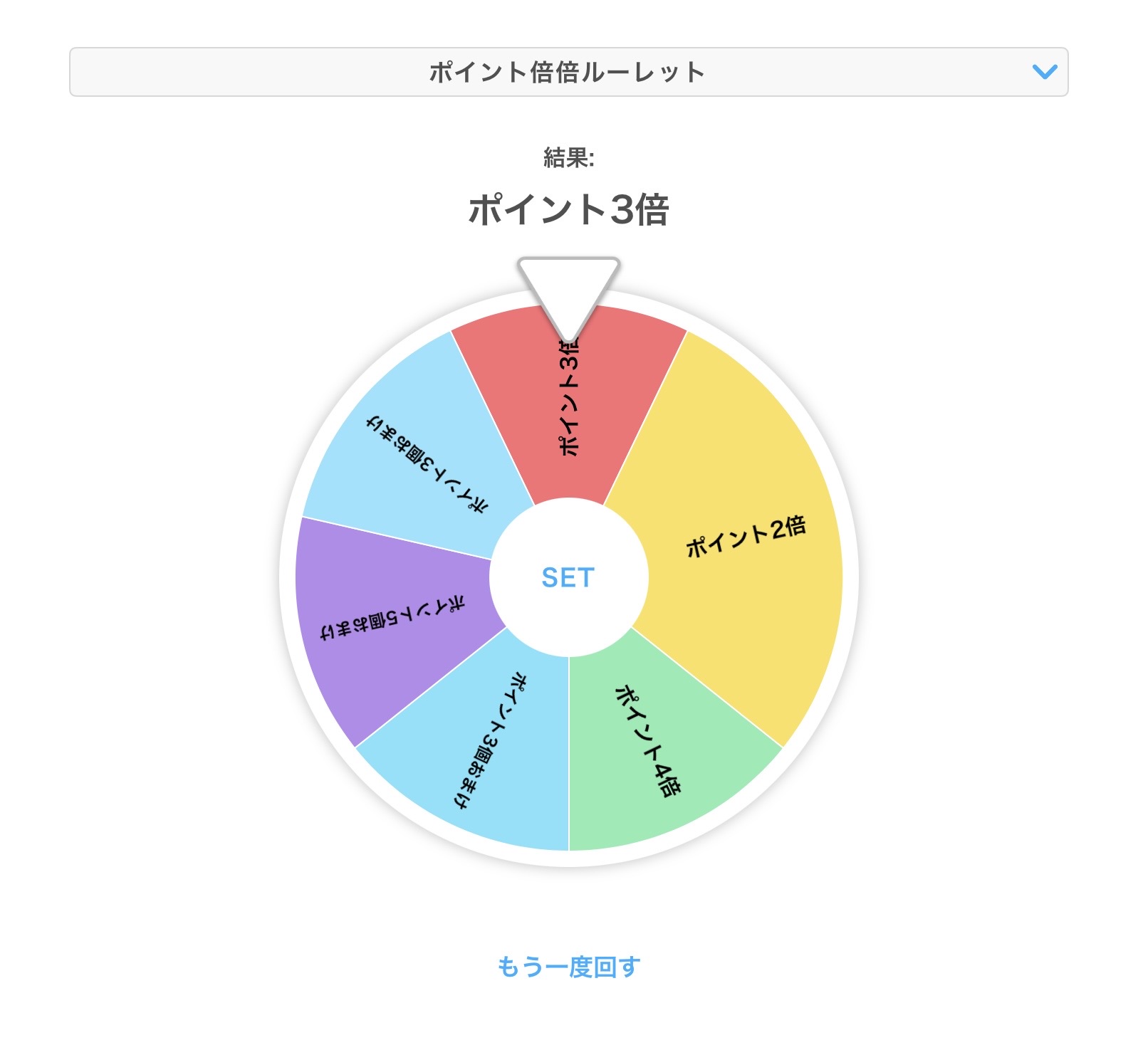1148x1040 pixels.
Task: Click the blue chevron on the roulette selector
Action: 1044,72
